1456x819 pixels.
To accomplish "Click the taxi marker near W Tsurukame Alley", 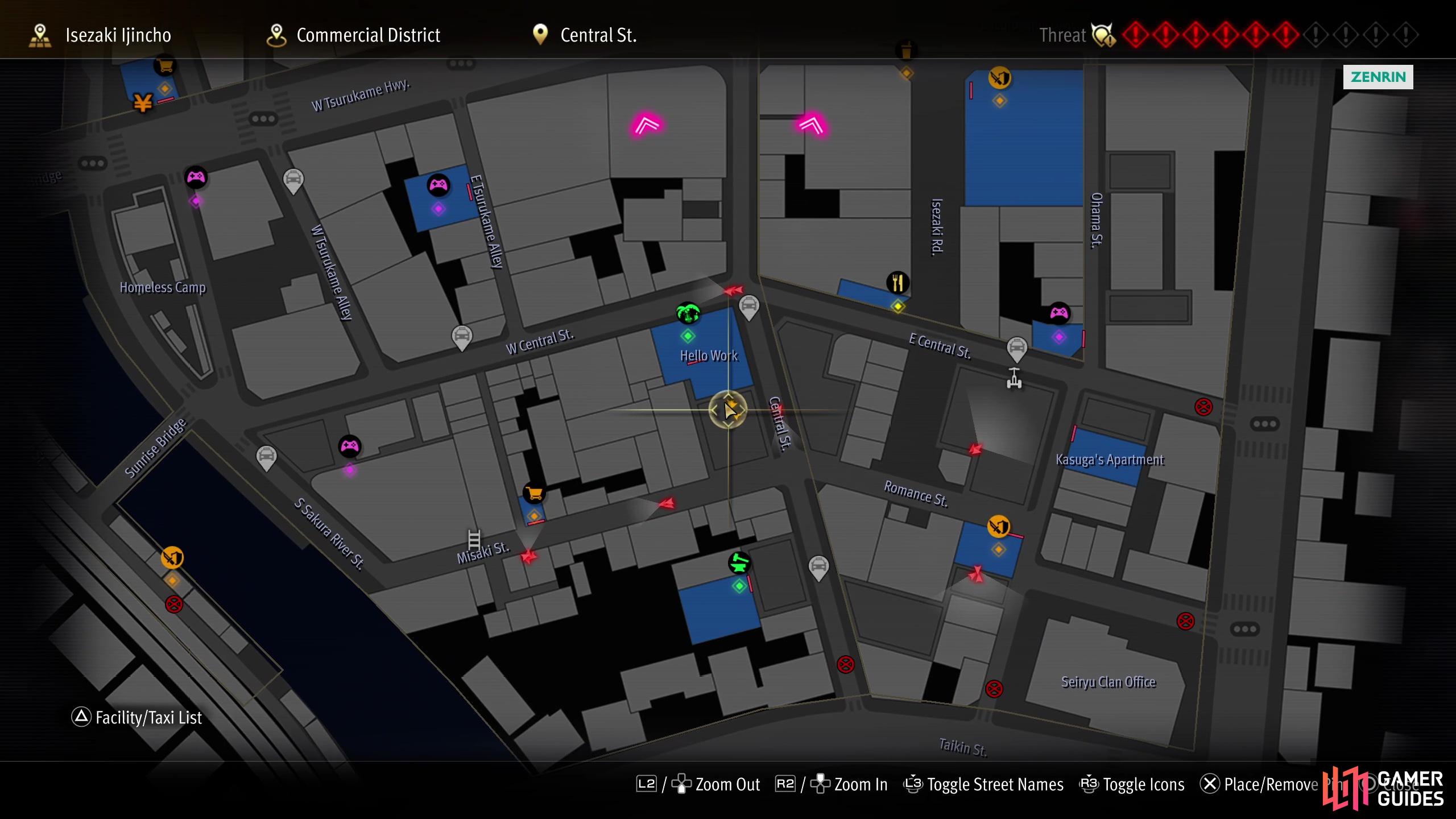I will click(x=293, y=181).
